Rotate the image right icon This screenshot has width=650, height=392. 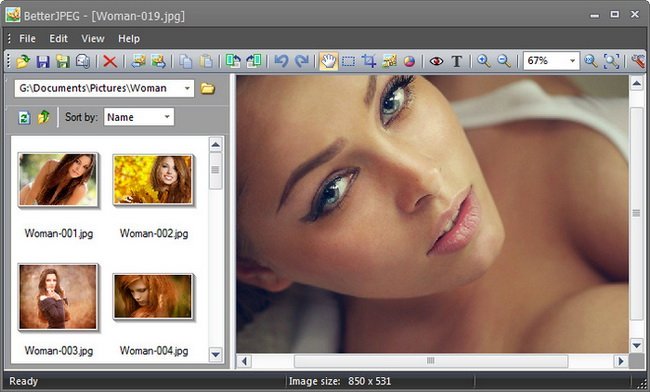coord(253,61)
